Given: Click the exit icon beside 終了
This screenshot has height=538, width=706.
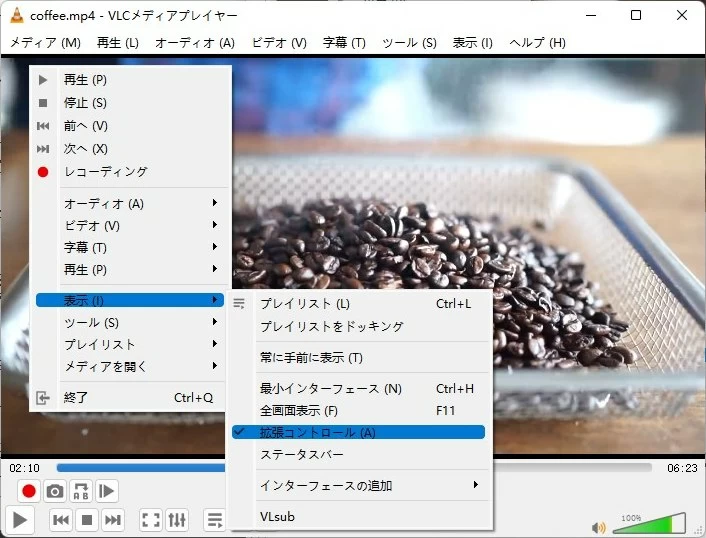Looking at the screenshot, I should [43, 398].
